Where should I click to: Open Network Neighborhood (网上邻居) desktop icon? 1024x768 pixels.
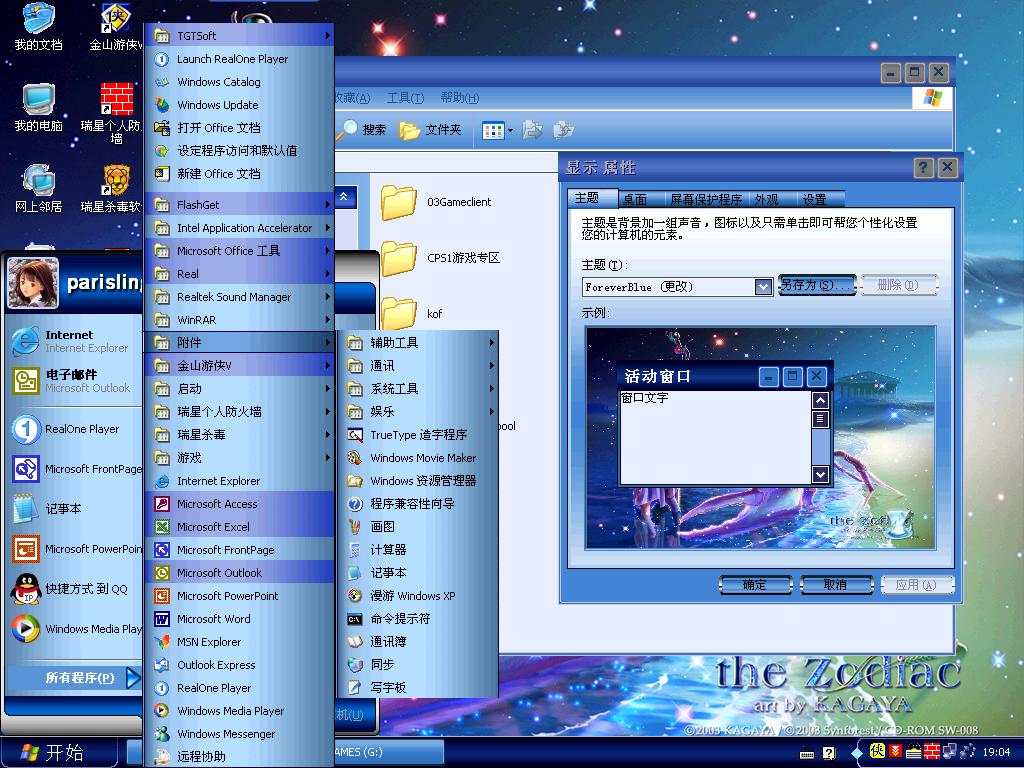pyautogui.click(x=38, y=189)
